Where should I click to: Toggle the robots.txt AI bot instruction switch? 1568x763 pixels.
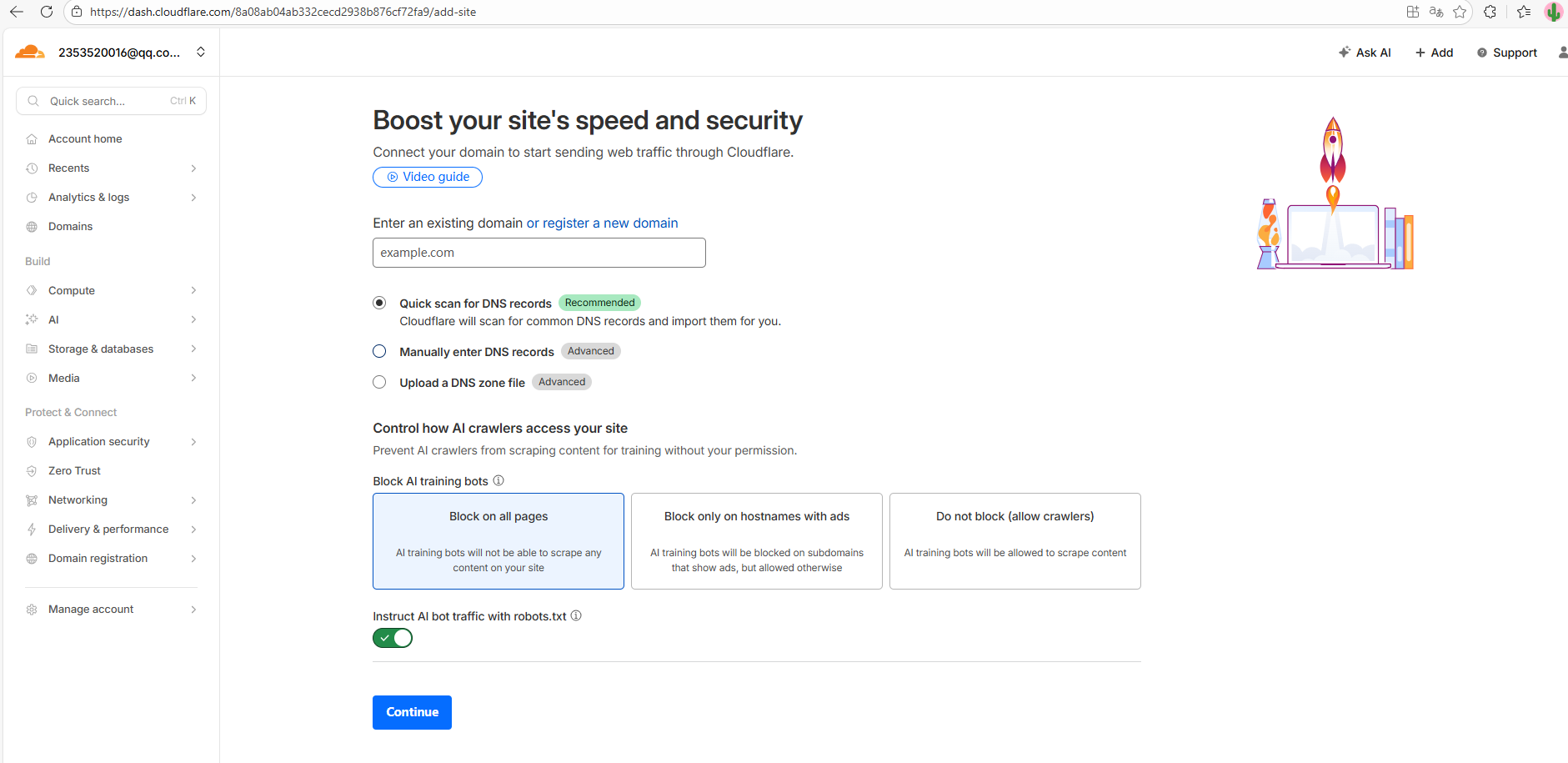[393, 638]
